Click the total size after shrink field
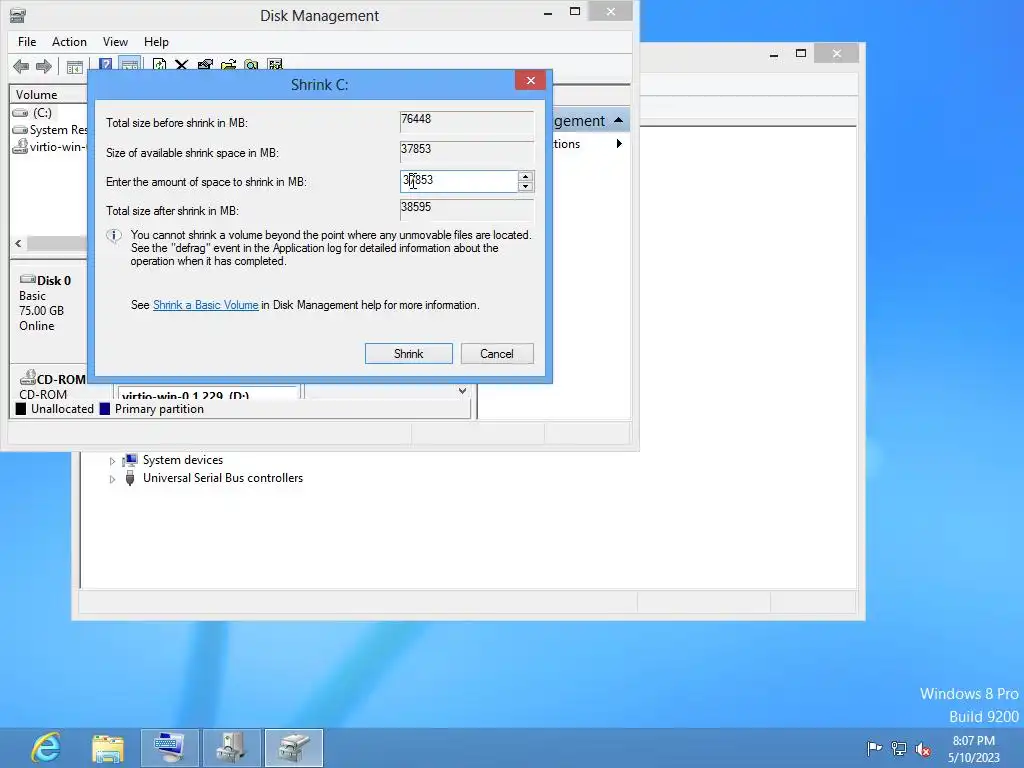 tap(466, 210)
